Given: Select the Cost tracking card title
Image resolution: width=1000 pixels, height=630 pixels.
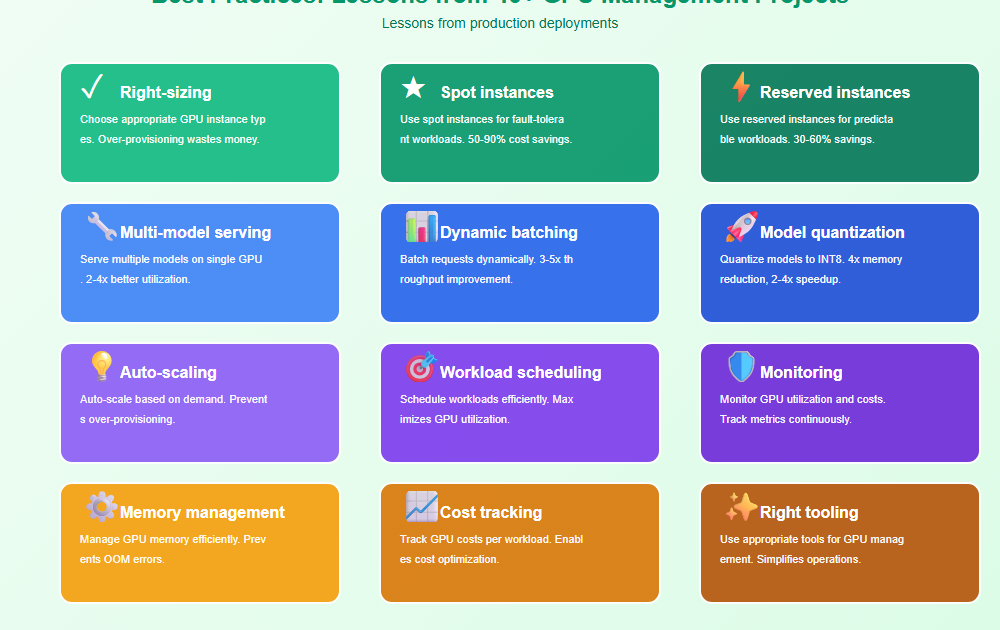Looking at the screenshot, I should [x=490, y=512].
